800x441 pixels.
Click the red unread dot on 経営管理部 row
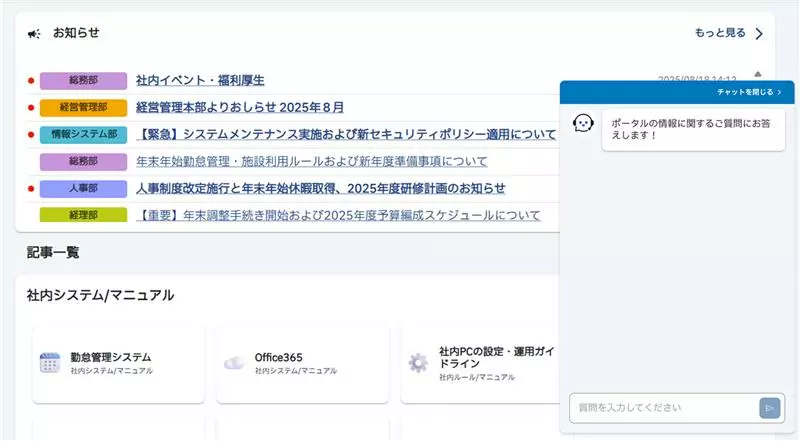tap(31, 108)
